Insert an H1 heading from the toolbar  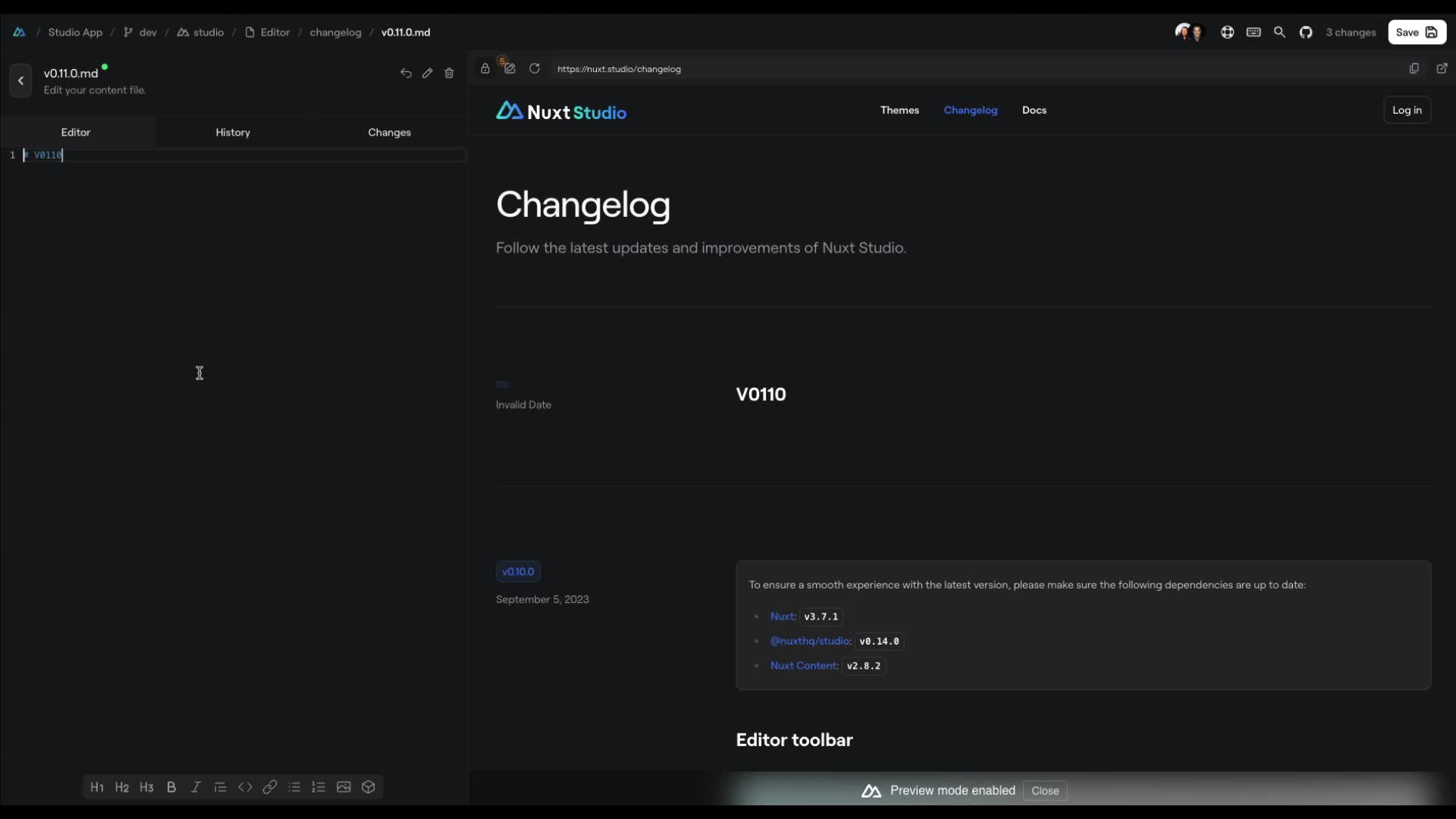coord(97,787)
